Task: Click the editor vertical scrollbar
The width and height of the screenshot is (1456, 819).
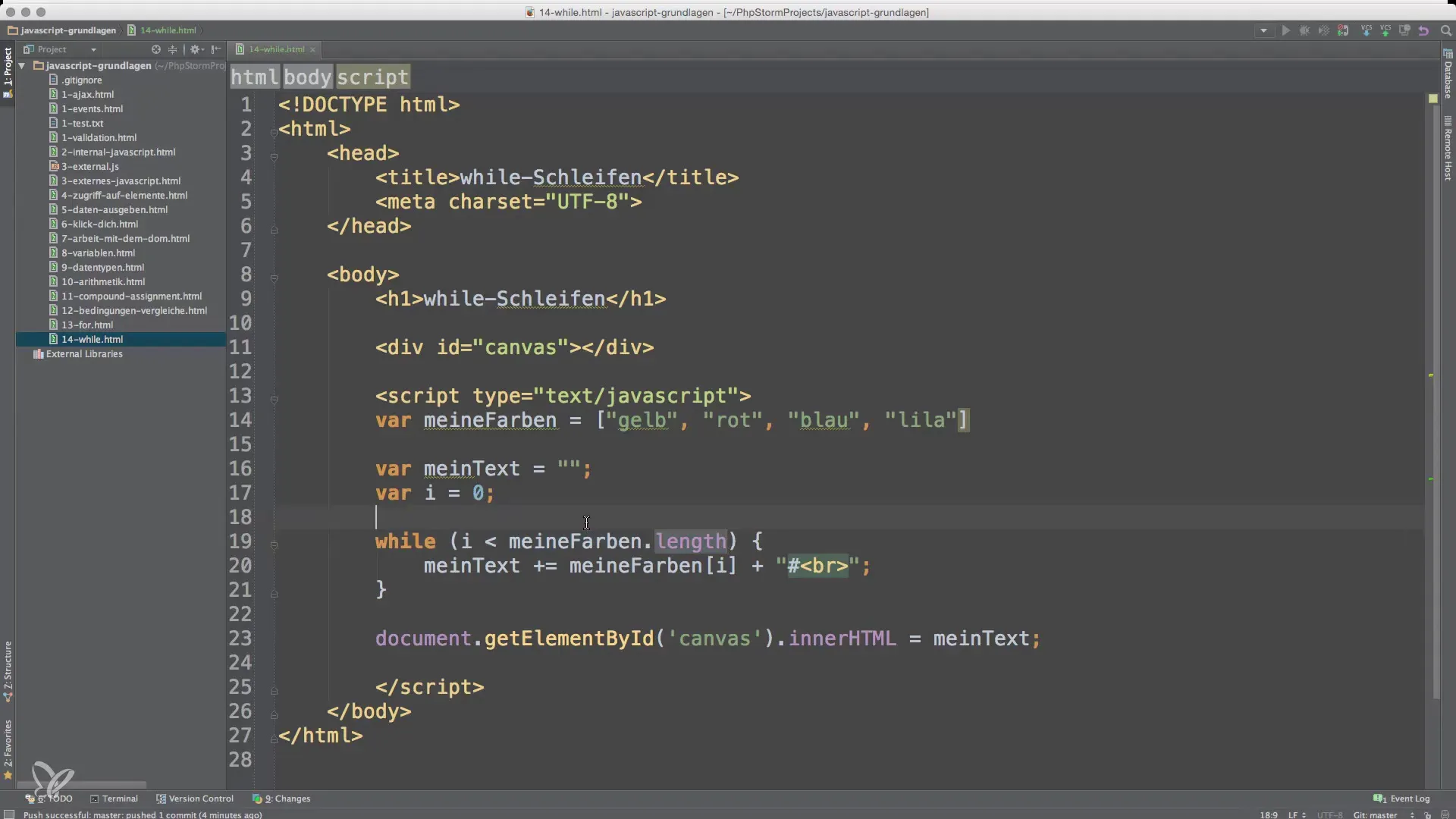Action: [1436, 402]
